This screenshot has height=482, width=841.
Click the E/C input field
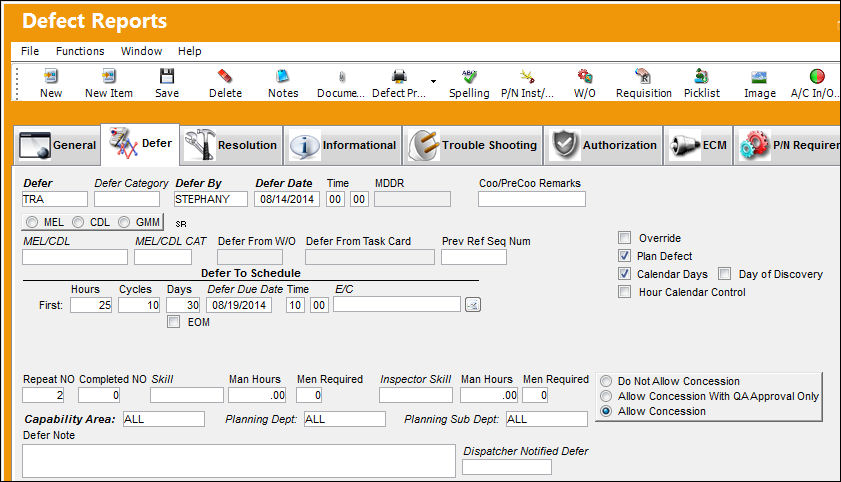[x=397, y=305]
